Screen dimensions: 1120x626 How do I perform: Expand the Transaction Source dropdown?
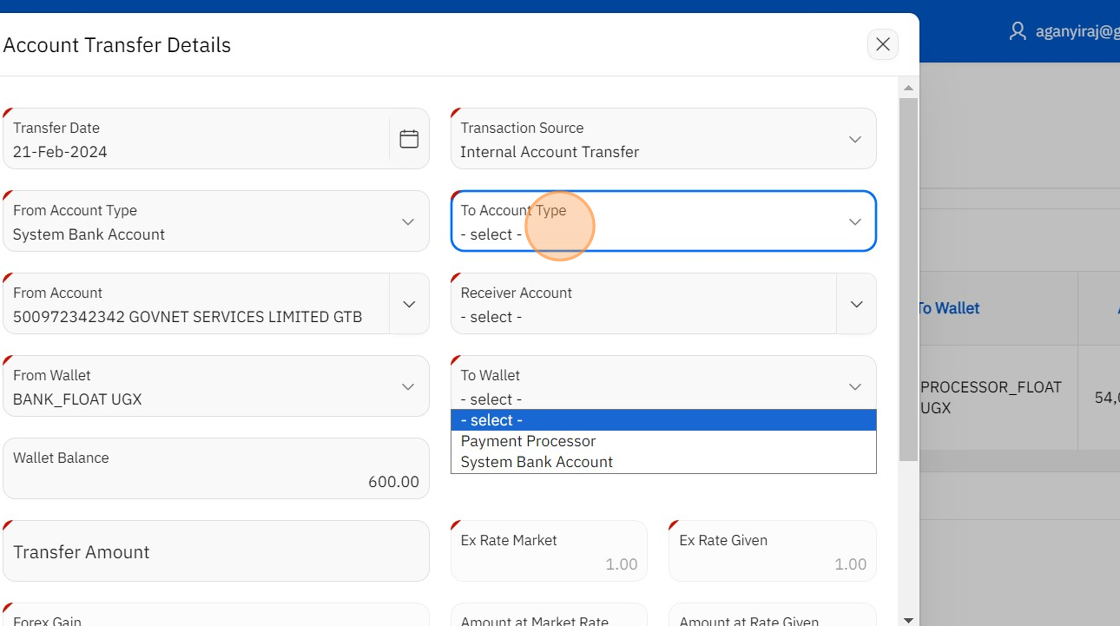click(854, 139)
